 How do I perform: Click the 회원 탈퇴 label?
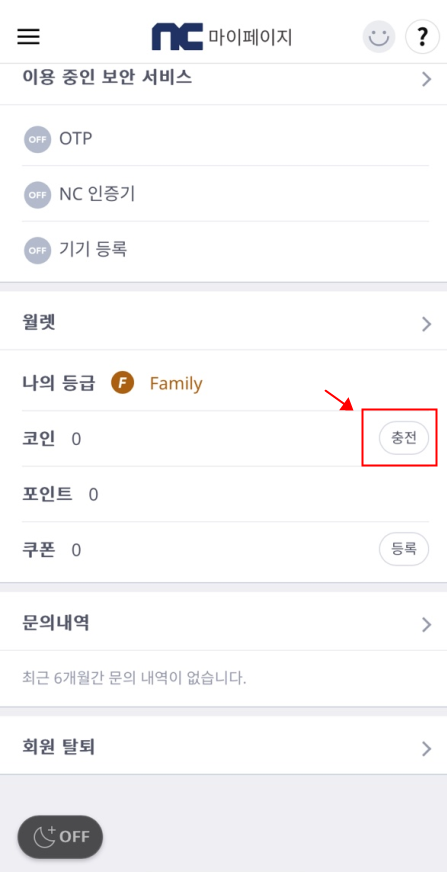[58, 747]
